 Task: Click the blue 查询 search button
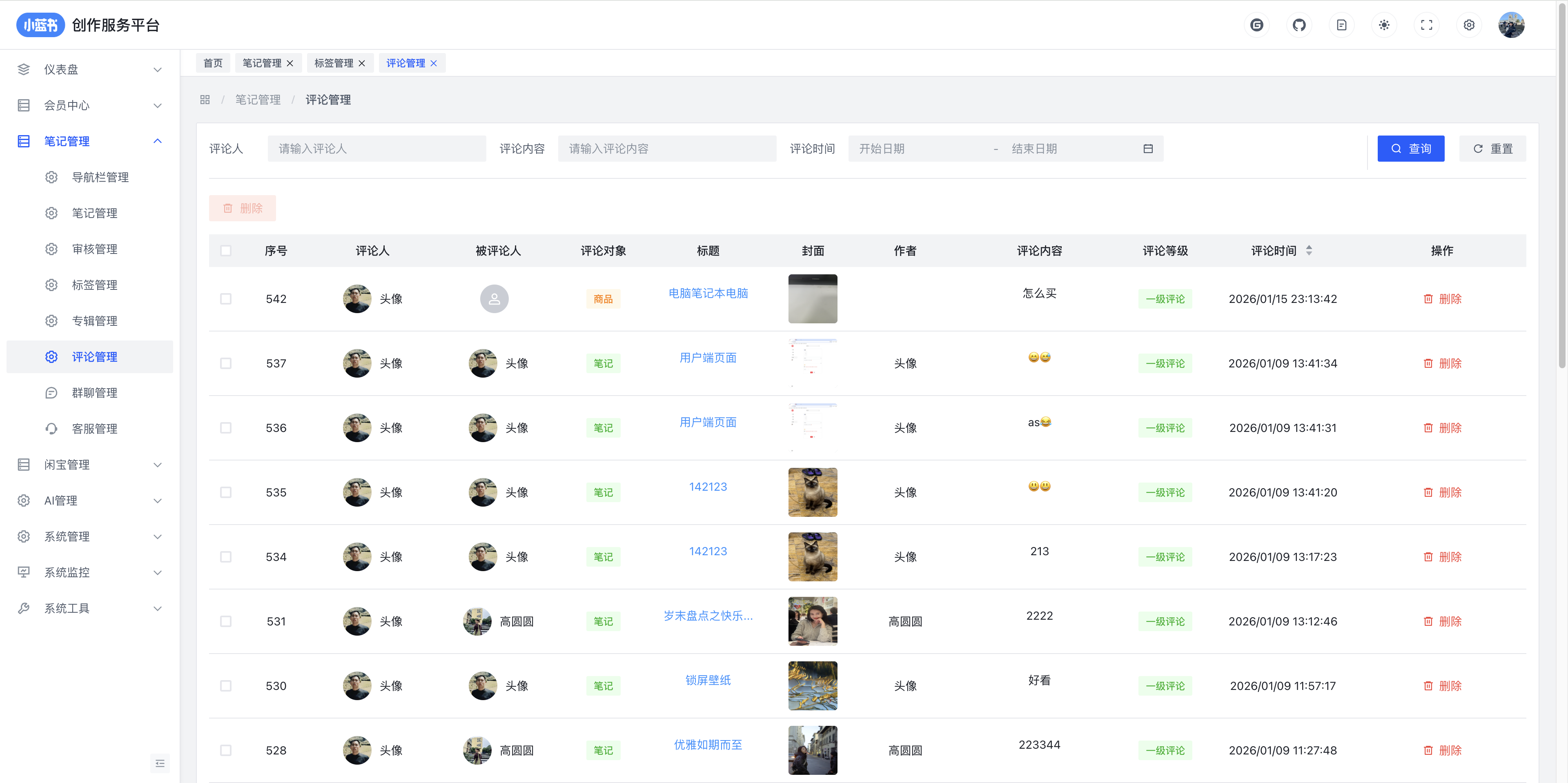click(x=1410, y=149)
